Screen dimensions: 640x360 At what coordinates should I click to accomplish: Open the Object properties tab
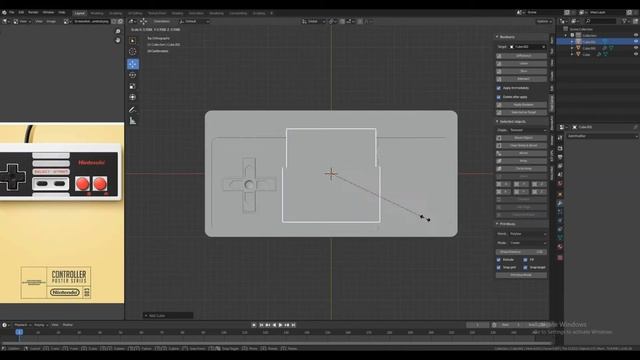560,194
